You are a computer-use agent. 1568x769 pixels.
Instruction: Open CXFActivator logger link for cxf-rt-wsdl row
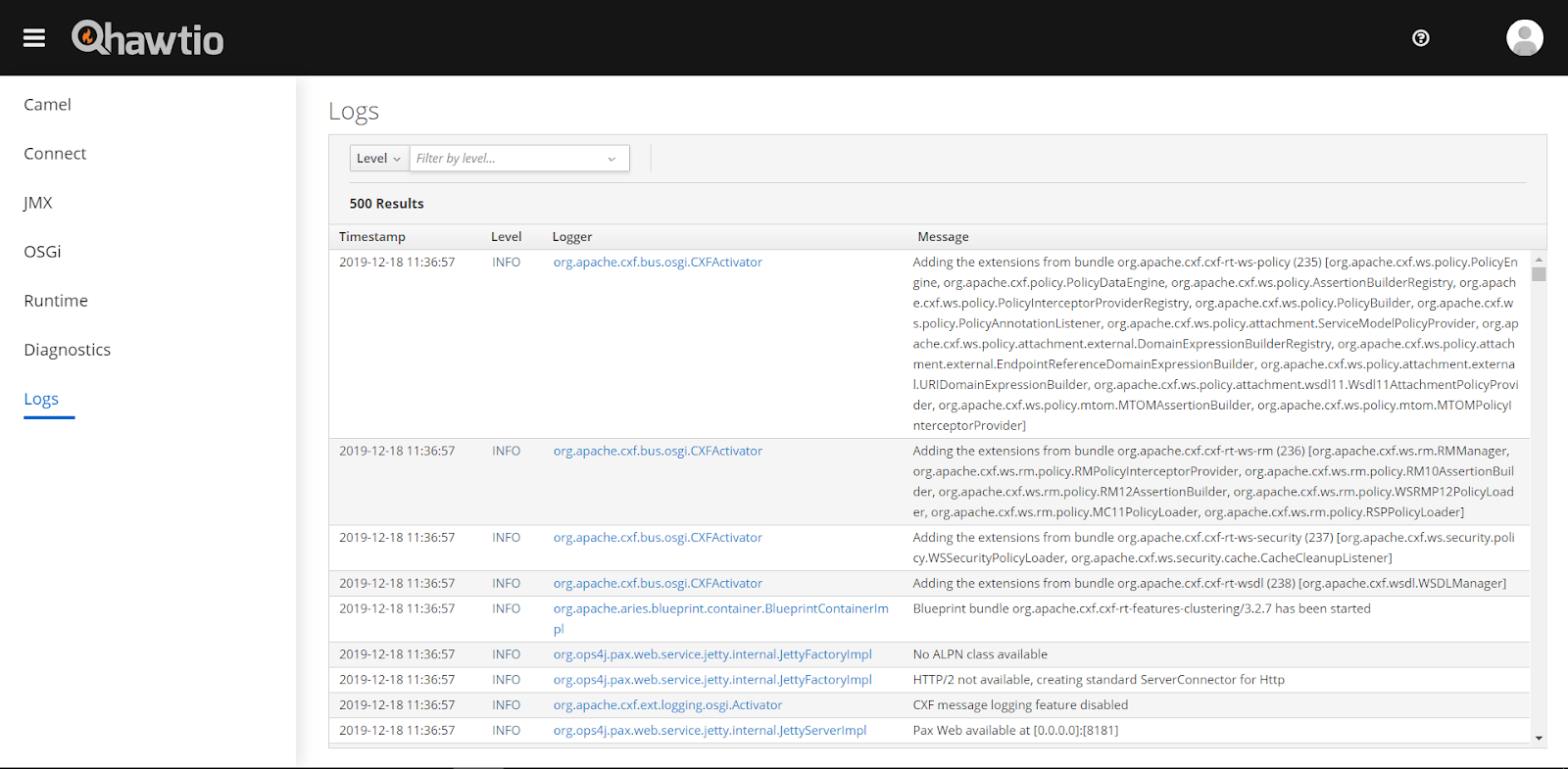point(658,584)
